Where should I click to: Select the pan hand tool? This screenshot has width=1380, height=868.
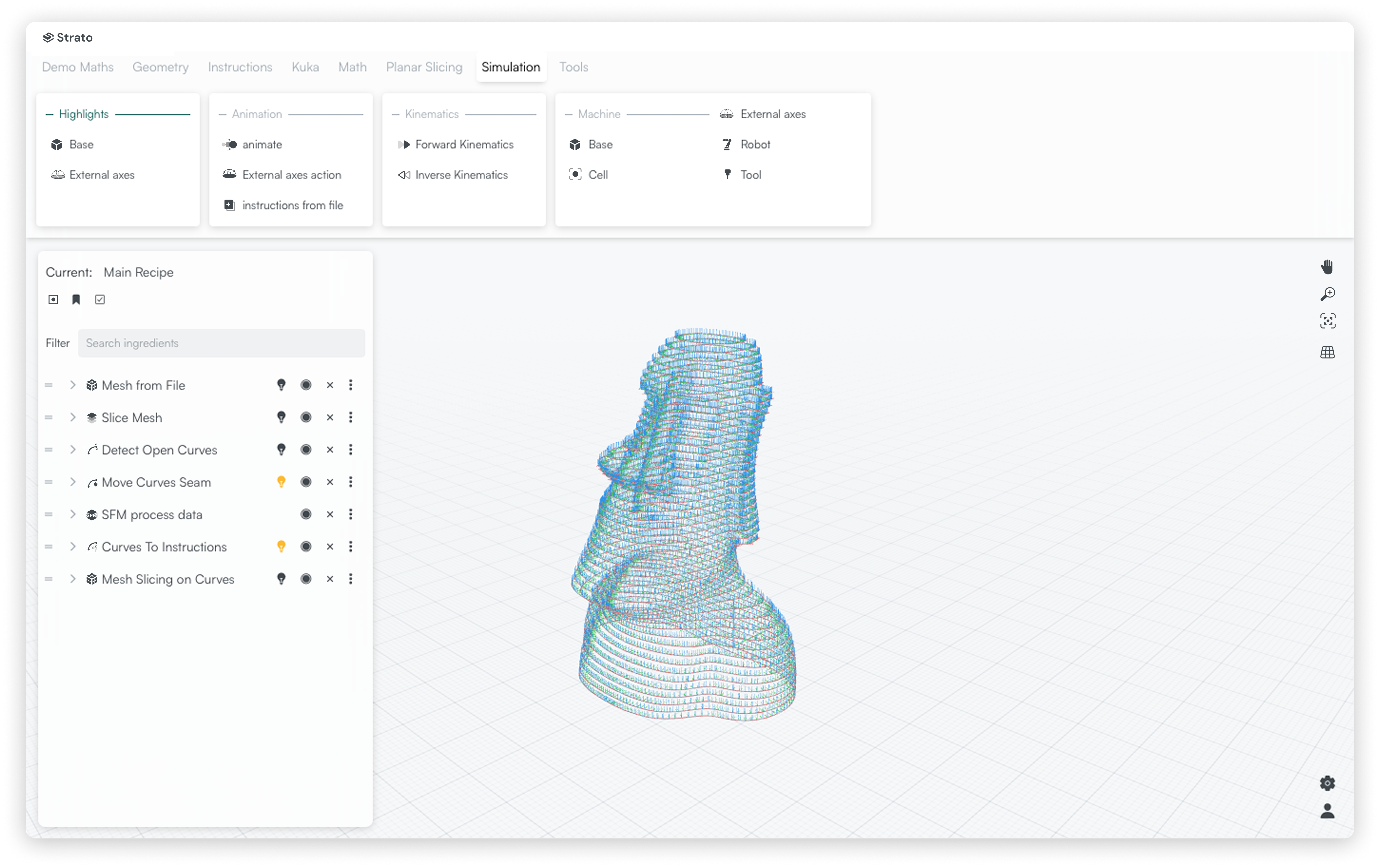point(1327,267)
